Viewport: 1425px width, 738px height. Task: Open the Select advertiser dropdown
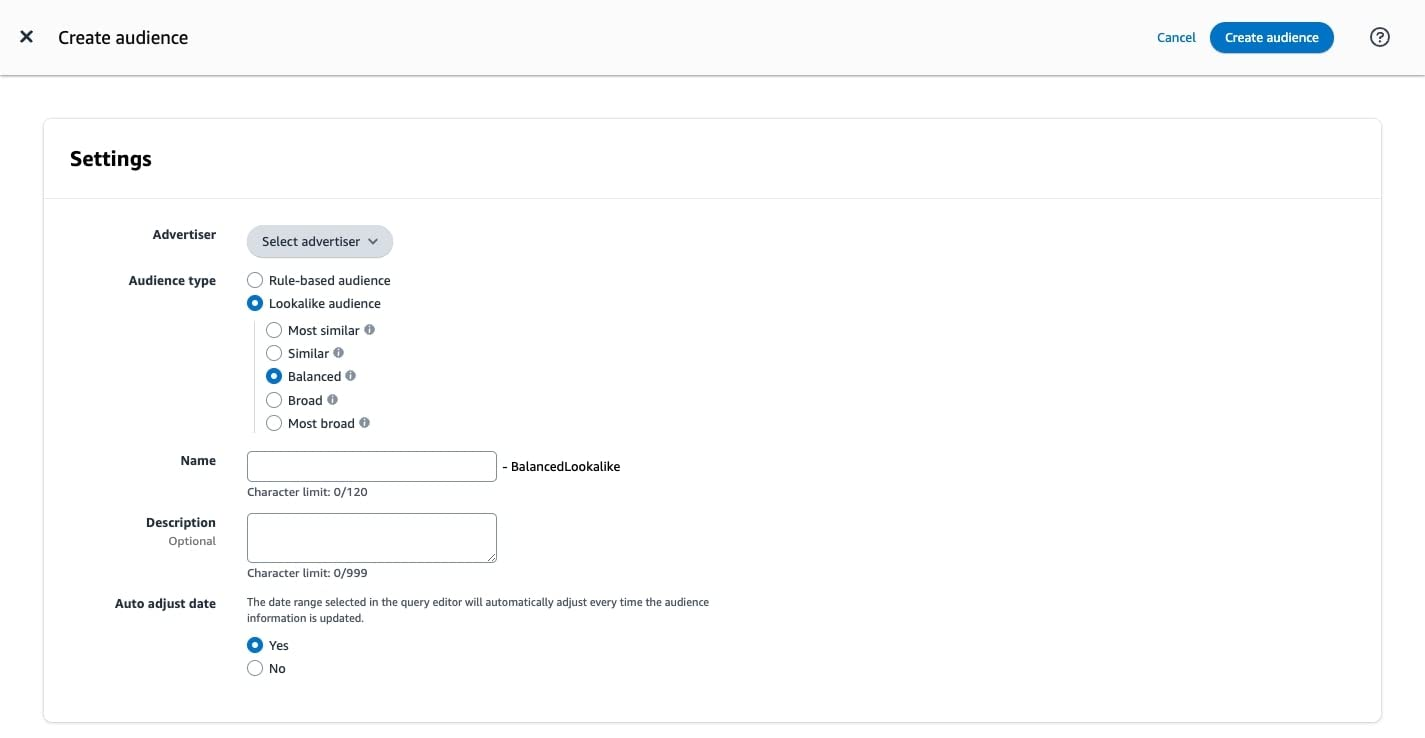[x=320, y=241]
